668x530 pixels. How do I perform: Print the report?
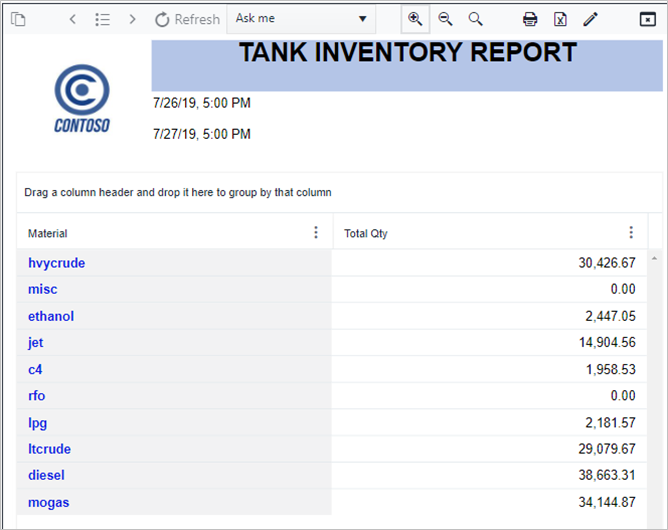tap(530, 19)
